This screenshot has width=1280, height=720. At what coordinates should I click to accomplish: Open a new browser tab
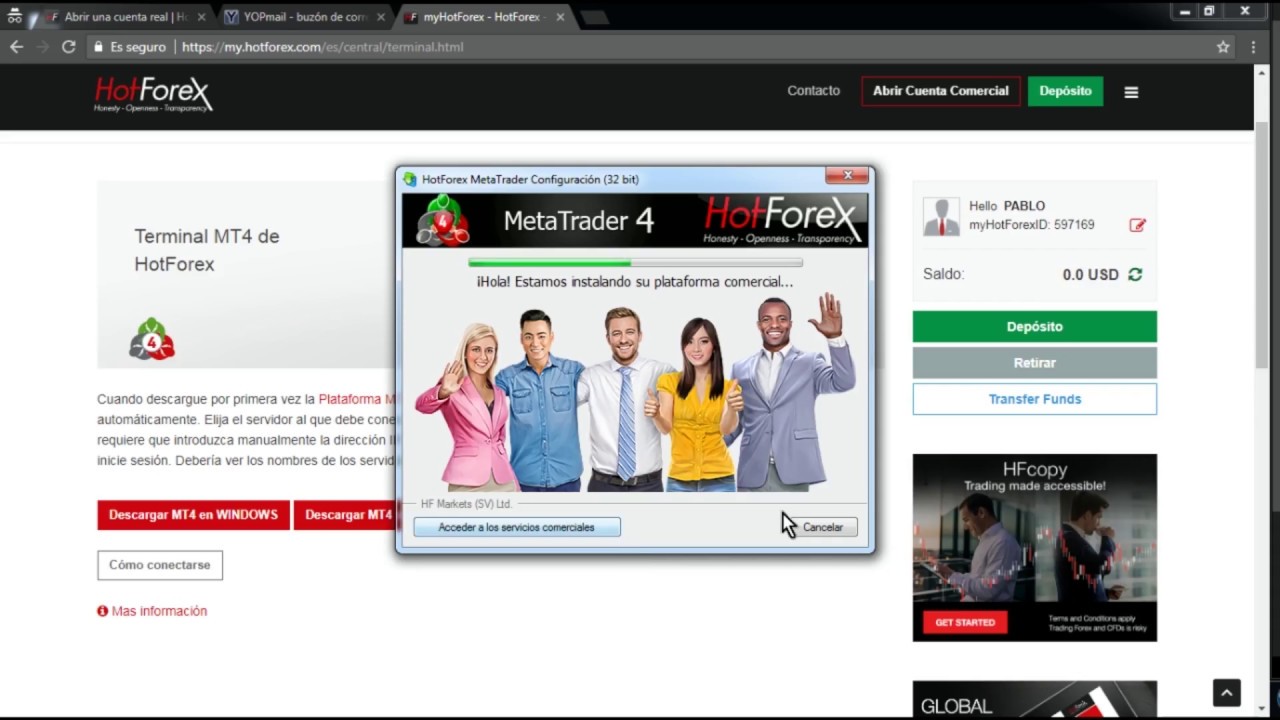pos(593,17)
